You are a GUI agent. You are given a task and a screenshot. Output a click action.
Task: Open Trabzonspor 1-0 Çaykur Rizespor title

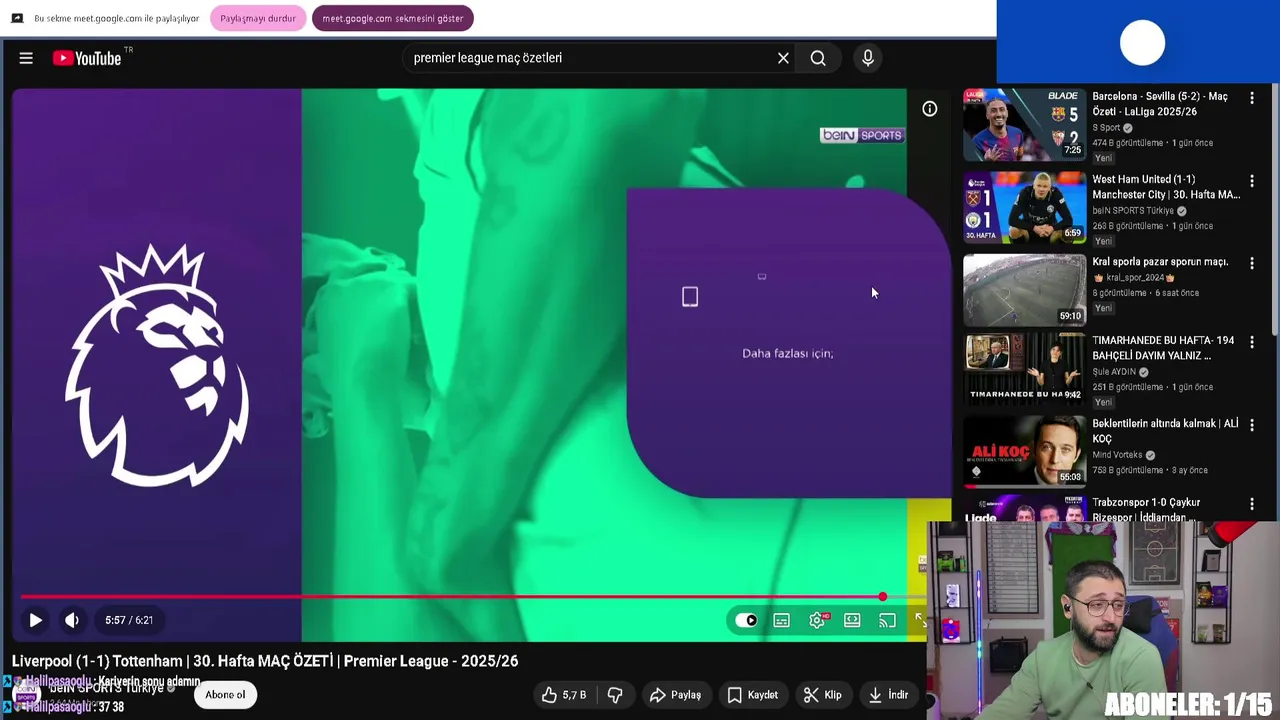1146,509
